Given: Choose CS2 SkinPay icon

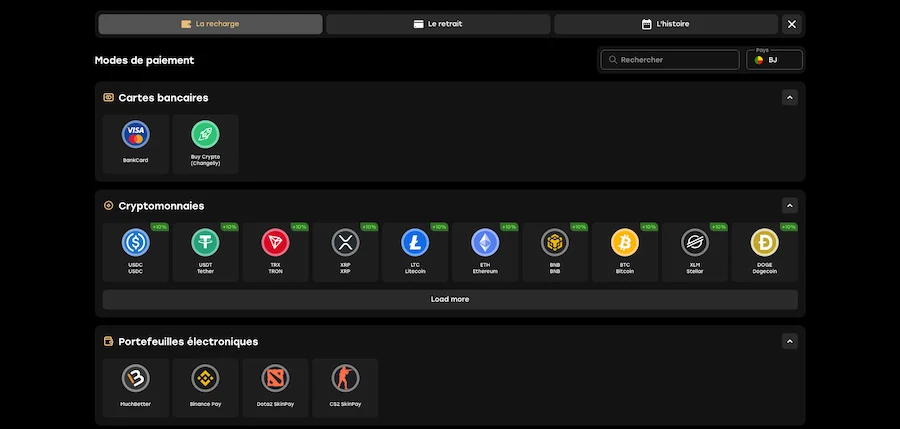Looking at the screenshot, I should 346,378.
